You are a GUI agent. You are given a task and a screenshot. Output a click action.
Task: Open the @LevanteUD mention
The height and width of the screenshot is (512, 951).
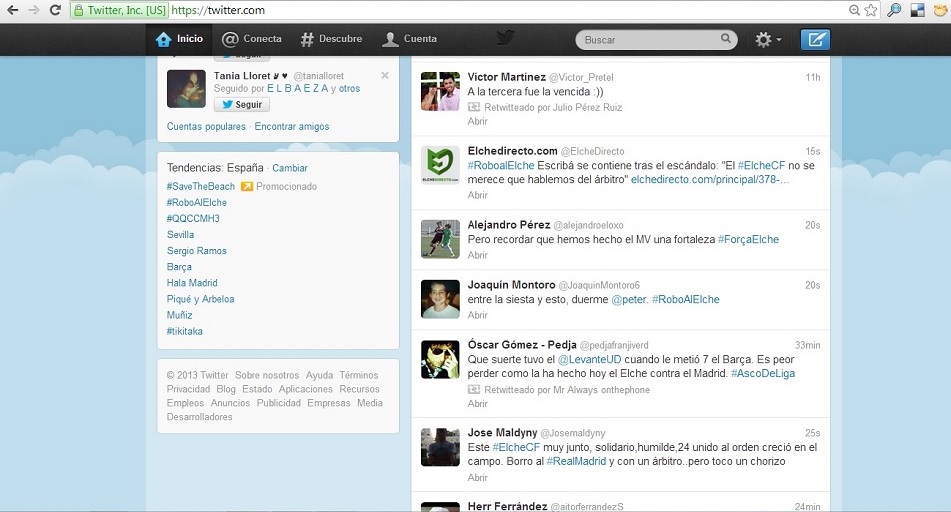(x=590, y=360)
